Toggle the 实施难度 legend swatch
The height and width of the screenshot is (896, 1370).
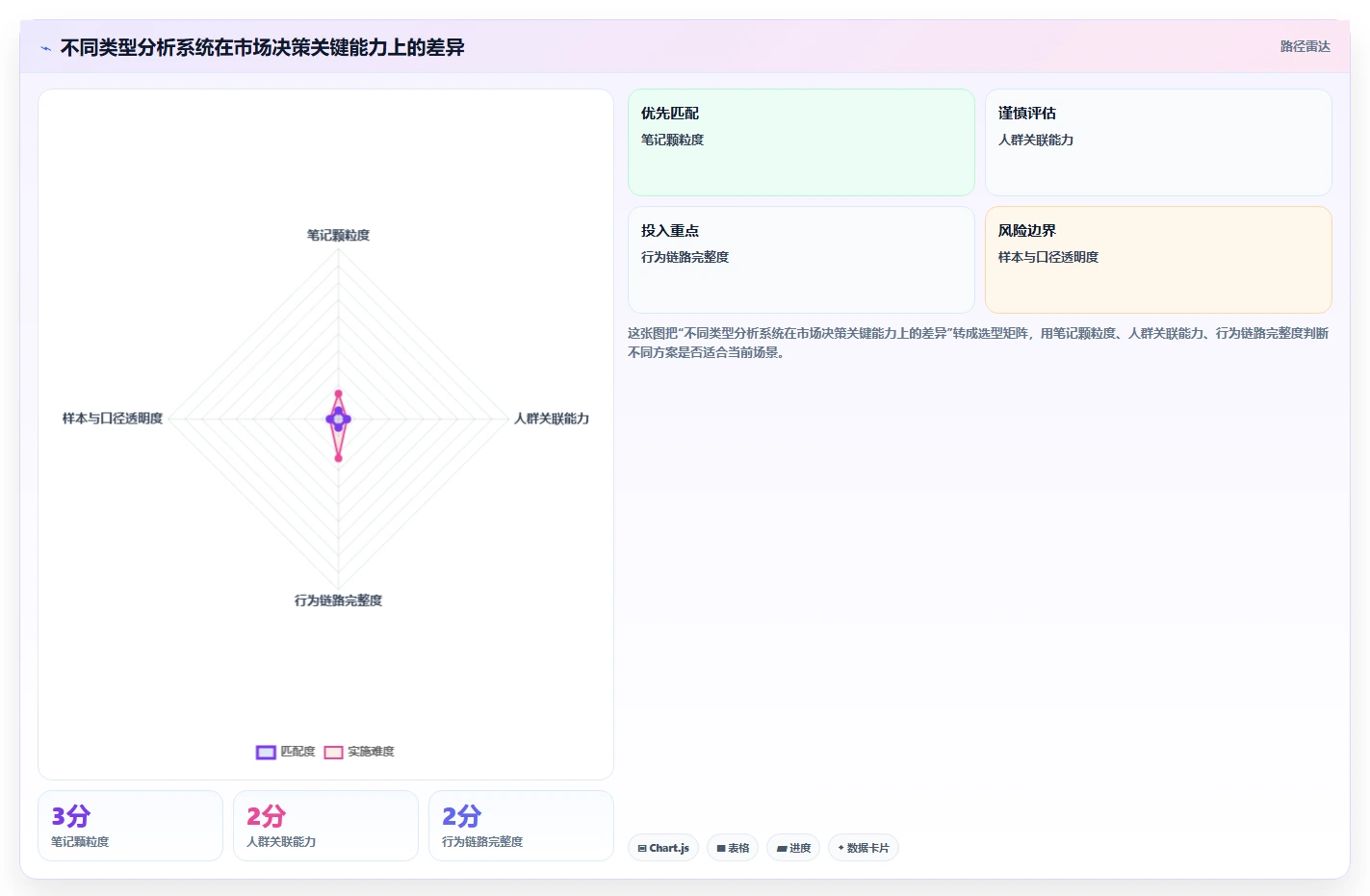pyautogui.click(x=334, y=752)
